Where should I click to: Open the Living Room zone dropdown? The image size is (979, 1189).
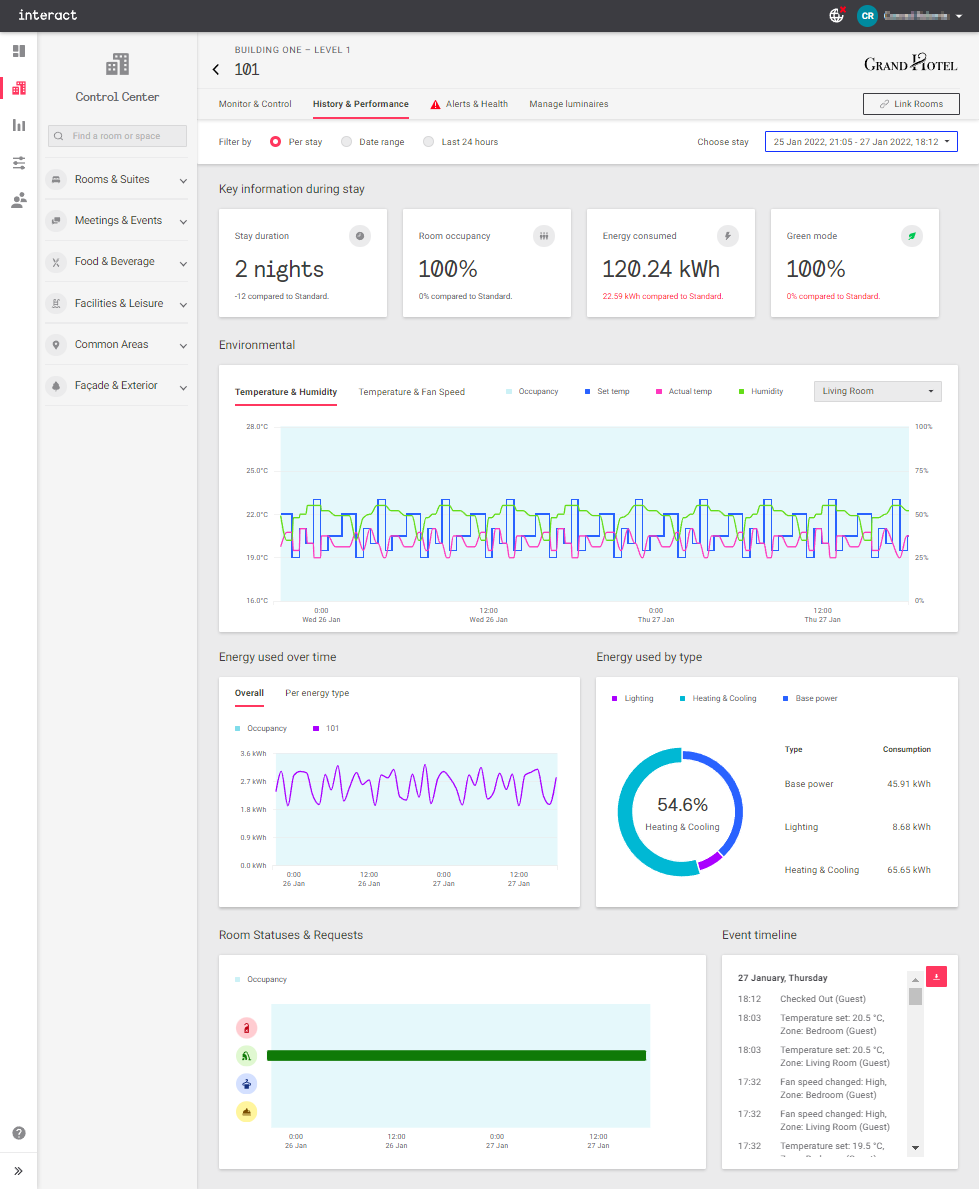click(x=878, y=391)
